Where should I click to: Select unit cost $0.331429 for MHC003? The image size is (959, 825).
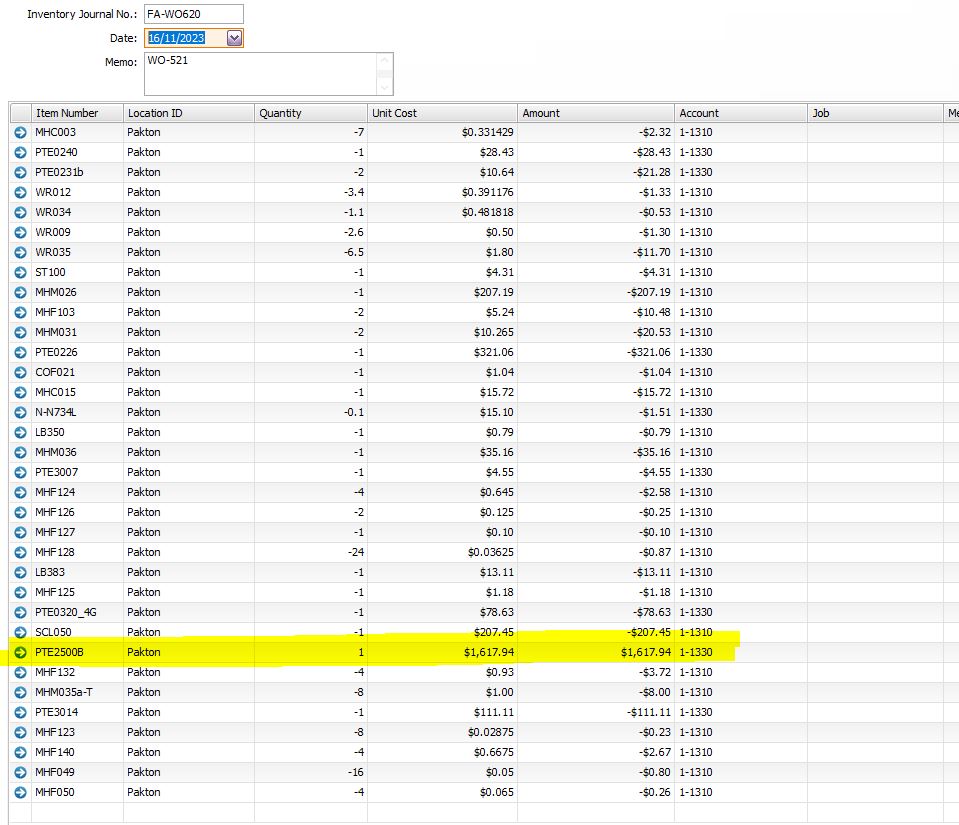(x=442, y=132)
